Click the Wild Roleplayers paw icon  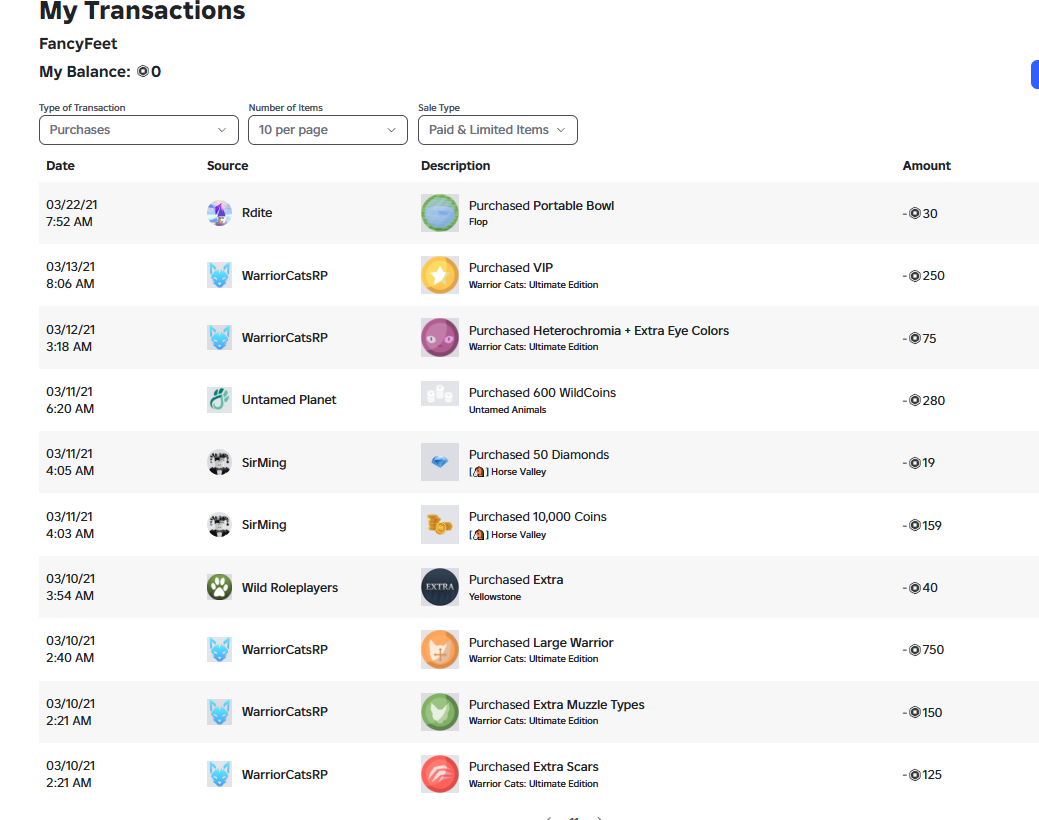[219, 587]
